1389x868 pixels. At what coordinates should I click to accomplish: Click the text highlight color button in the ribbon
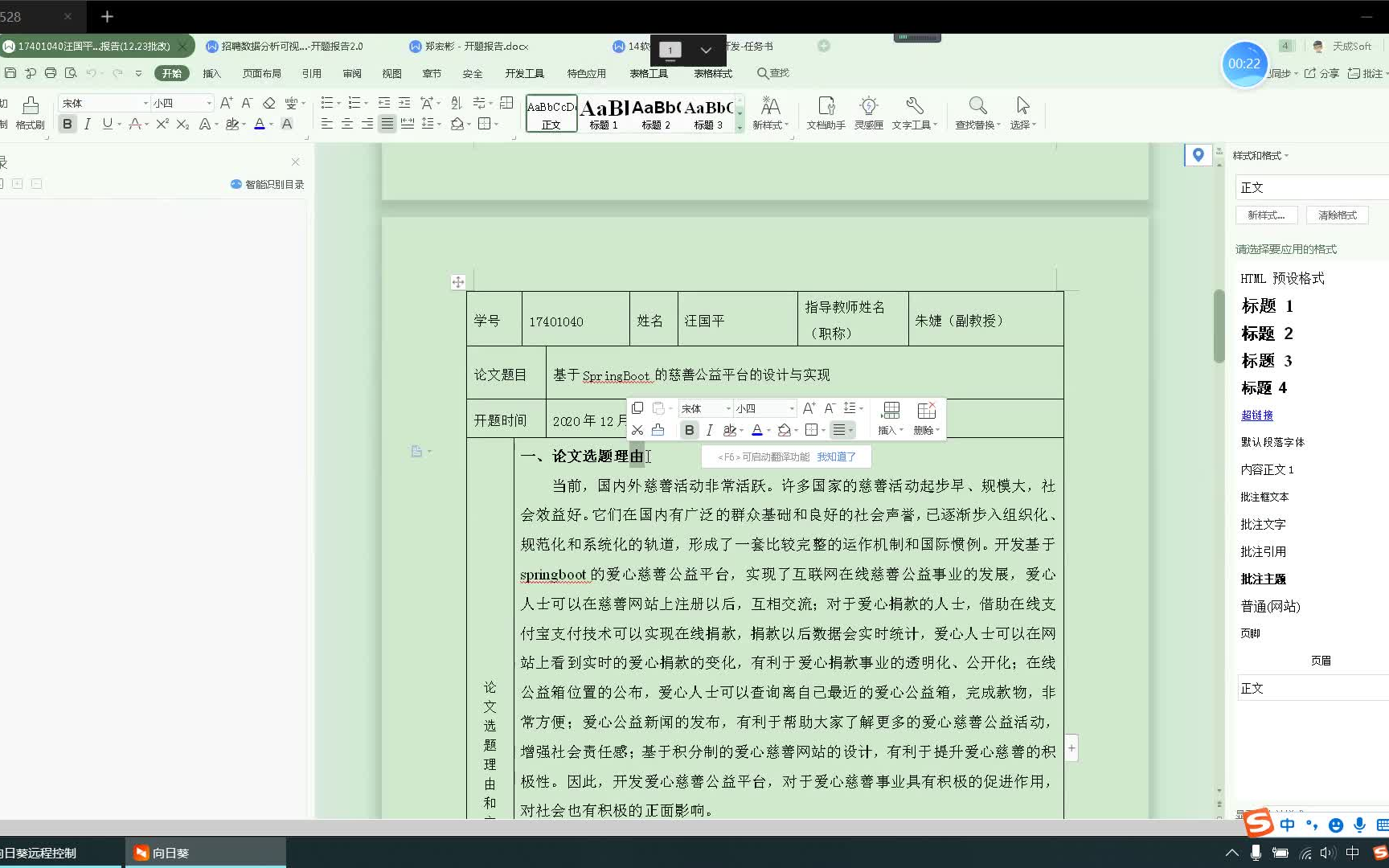(x=232, y=124)
